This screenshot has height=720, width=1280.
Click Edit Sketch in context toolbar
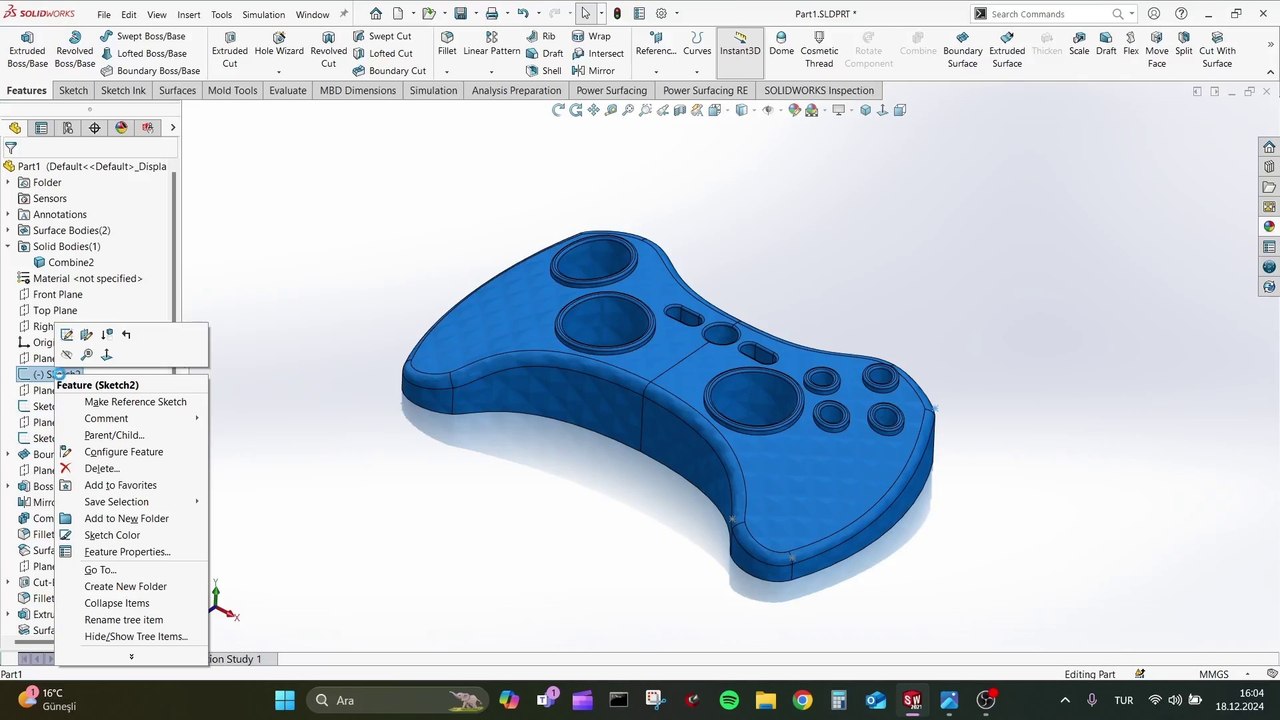click(x=67, y=335)
